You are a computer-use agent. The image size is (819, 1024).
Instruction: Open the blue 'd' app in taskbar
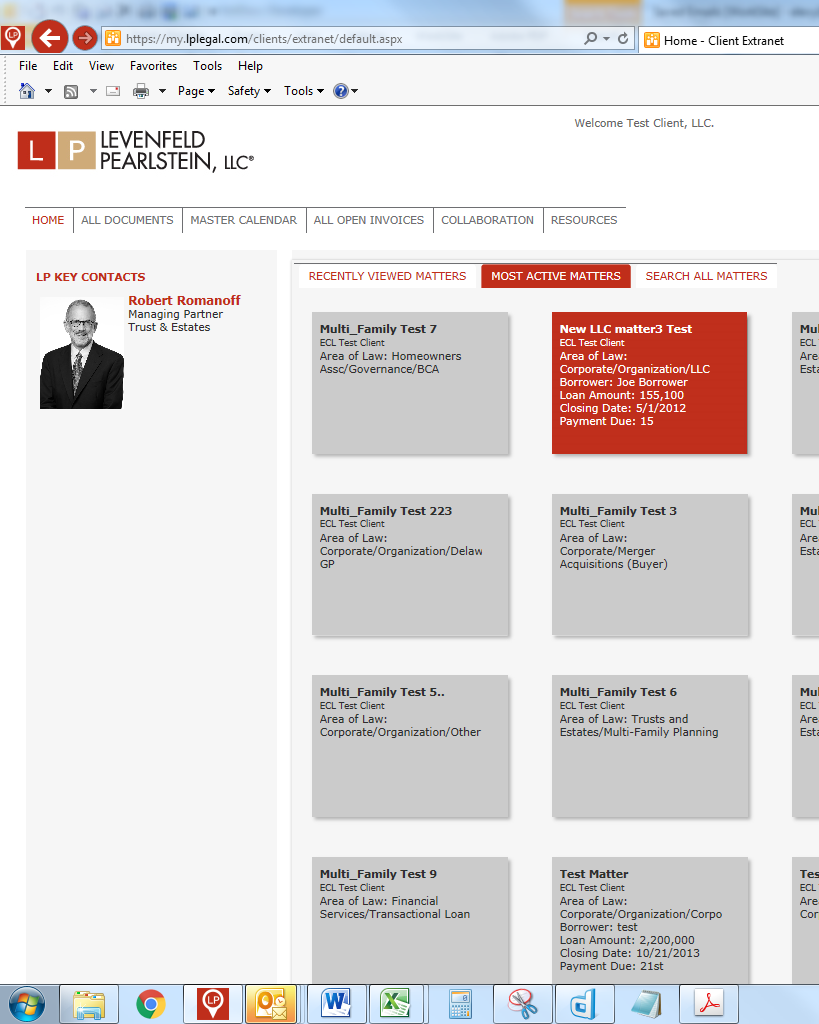pos(584,1004)
